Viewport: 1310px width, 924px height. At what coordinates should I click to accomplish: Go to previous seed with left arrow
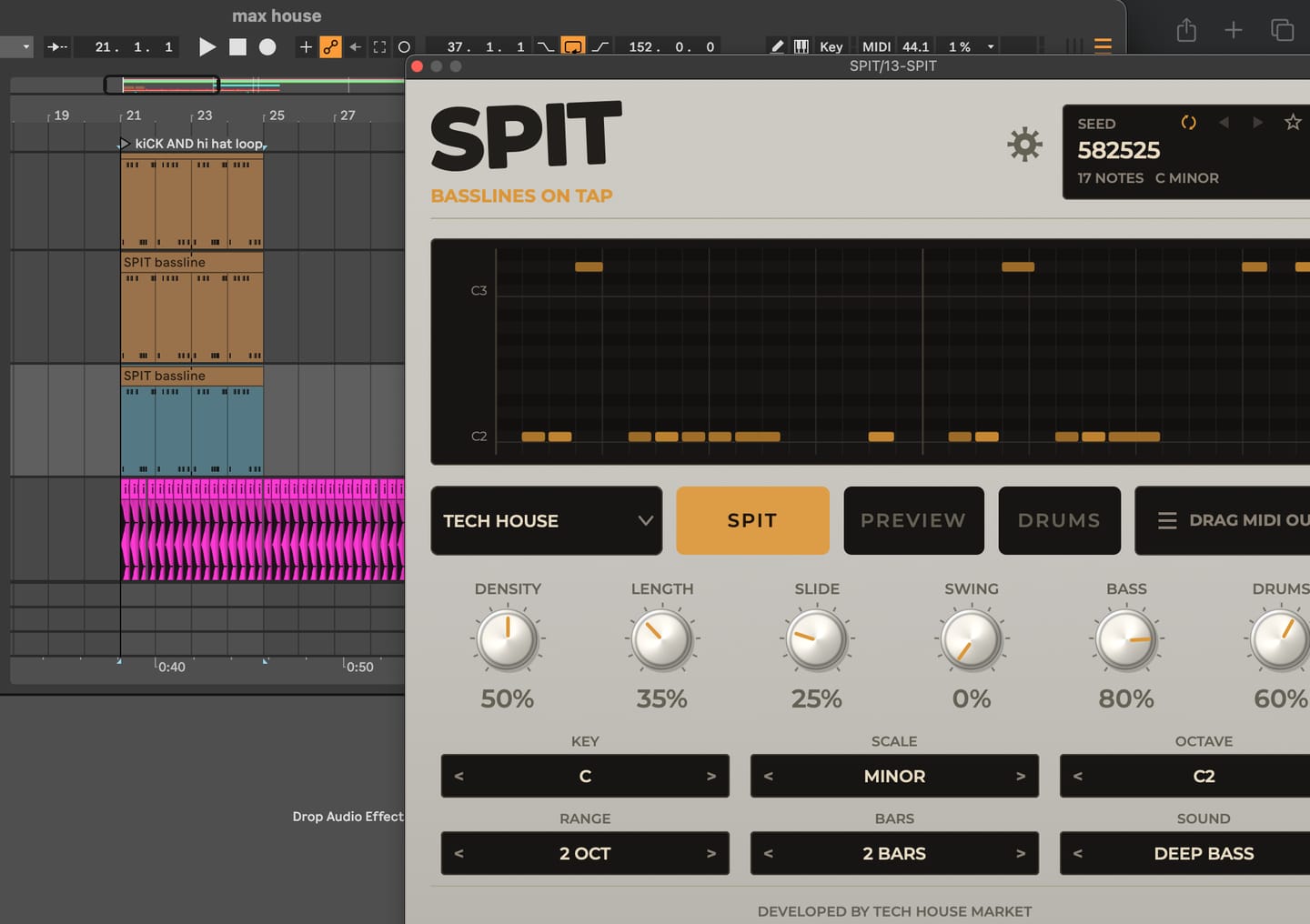click(x=1224, y=122)
